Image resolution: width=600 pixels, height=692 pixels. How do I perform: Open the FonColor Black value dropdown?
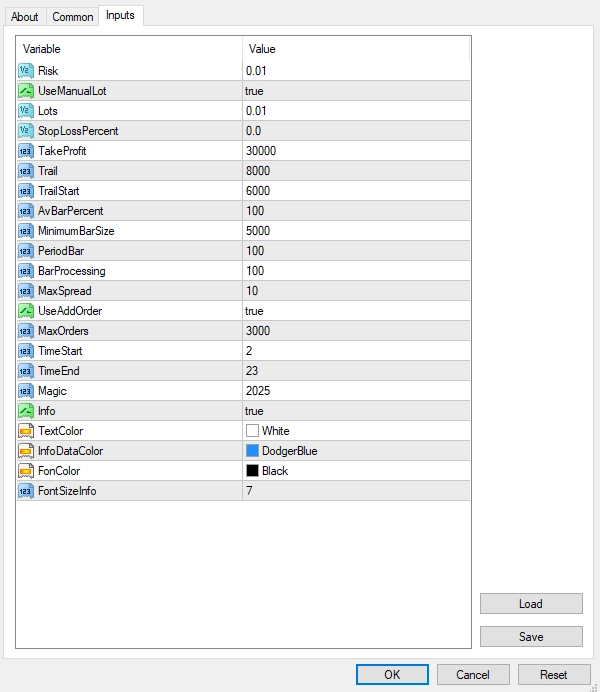pos(355,471)
